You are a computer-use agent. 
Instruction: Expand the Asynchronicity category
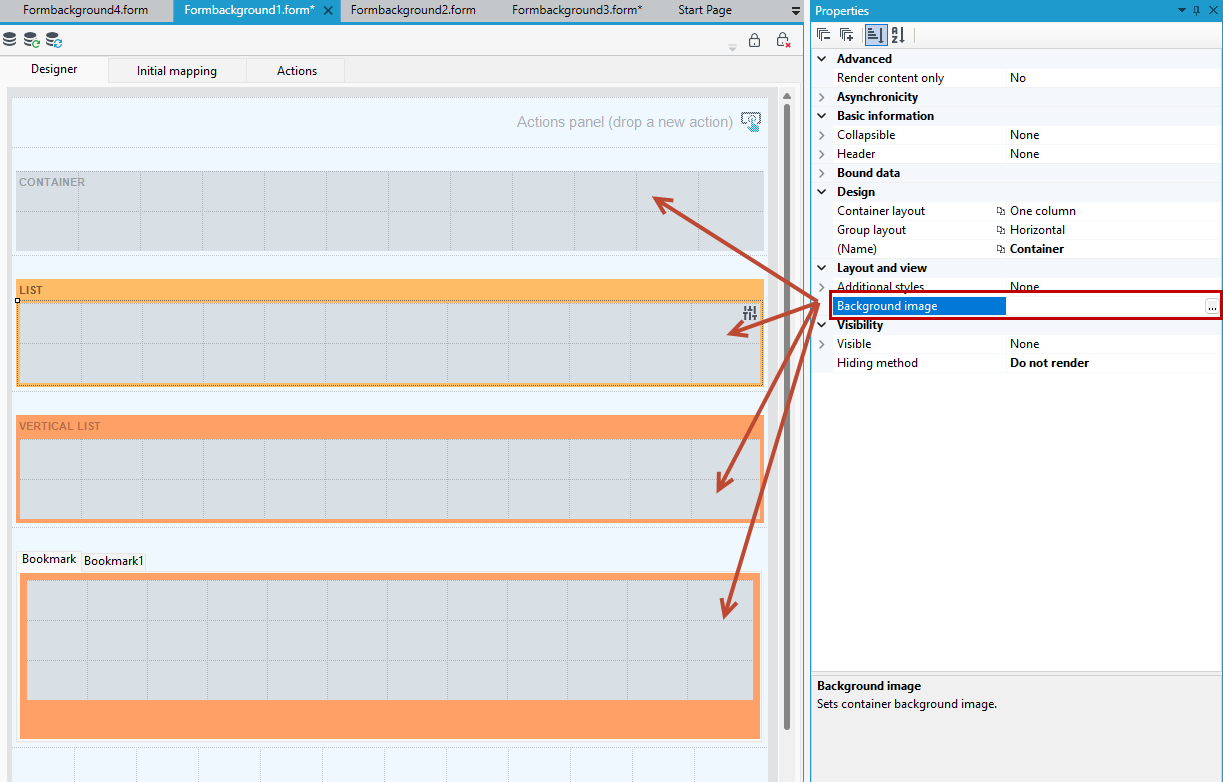822,97
